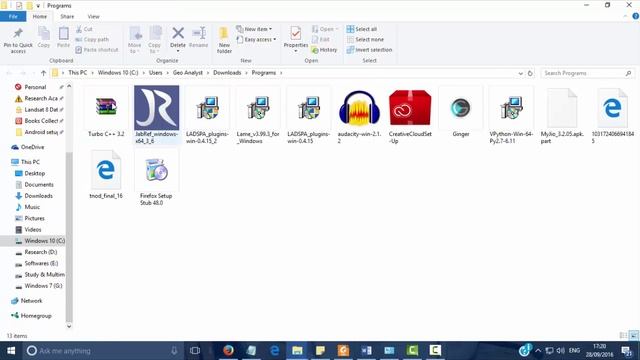The height and width of the screenshot is (360, 640).
Task: Click the Up one level arrow
Action: 43,73
